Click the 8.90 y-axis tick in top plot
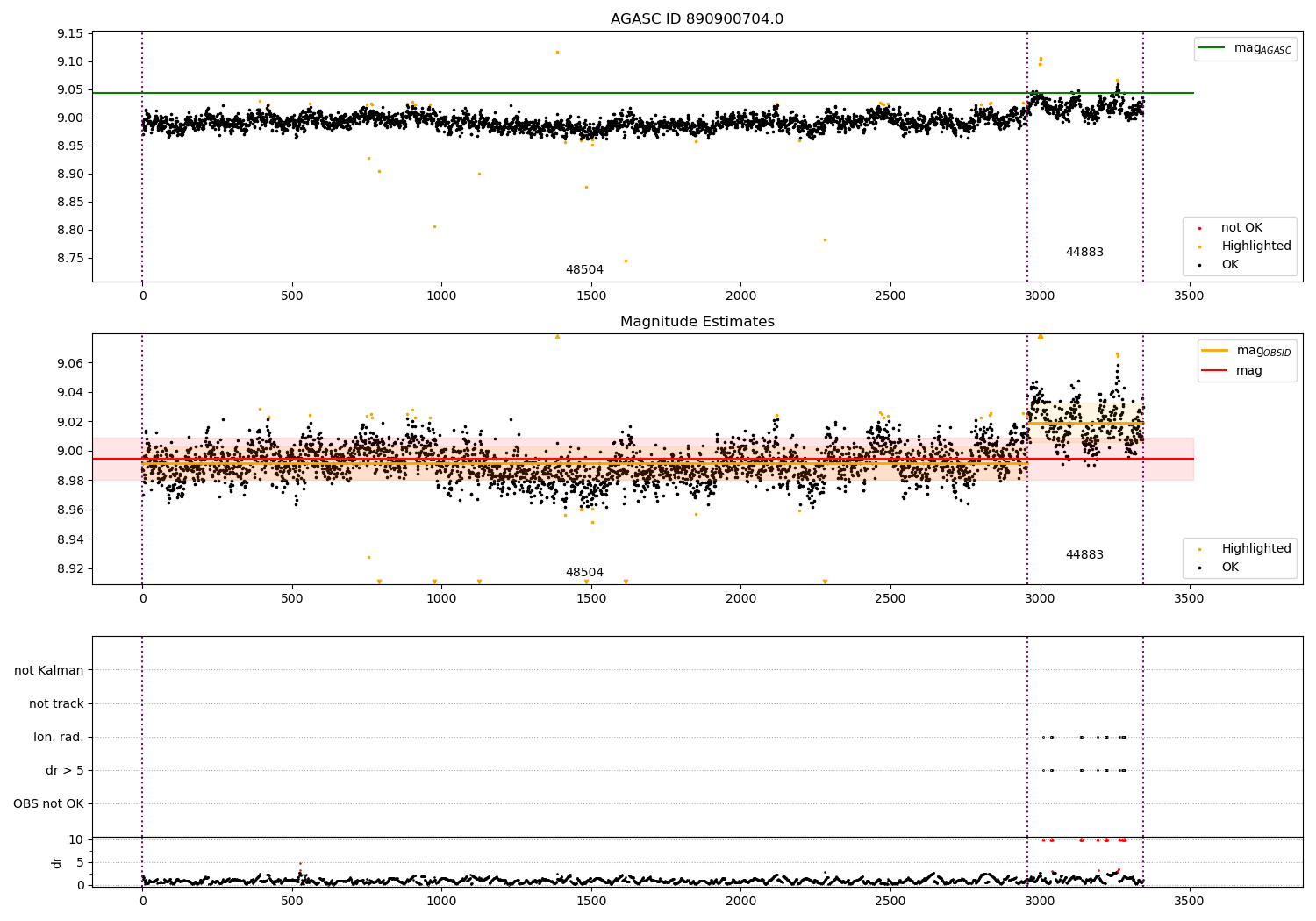The image size is (1316, 921). click(70, 175)
